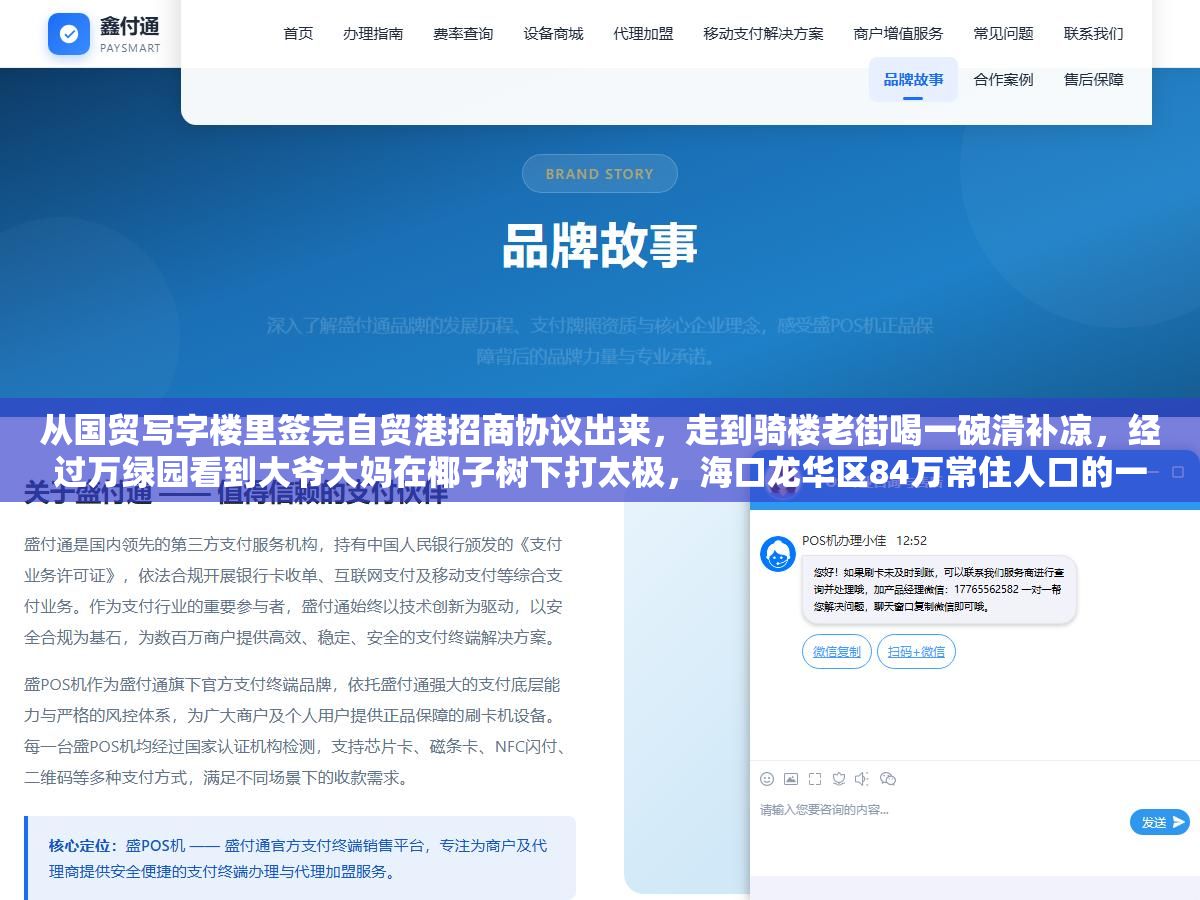1200x900 pixels.
Task: Open the 办理指南 menu item
Action: [x=373, y=33]
